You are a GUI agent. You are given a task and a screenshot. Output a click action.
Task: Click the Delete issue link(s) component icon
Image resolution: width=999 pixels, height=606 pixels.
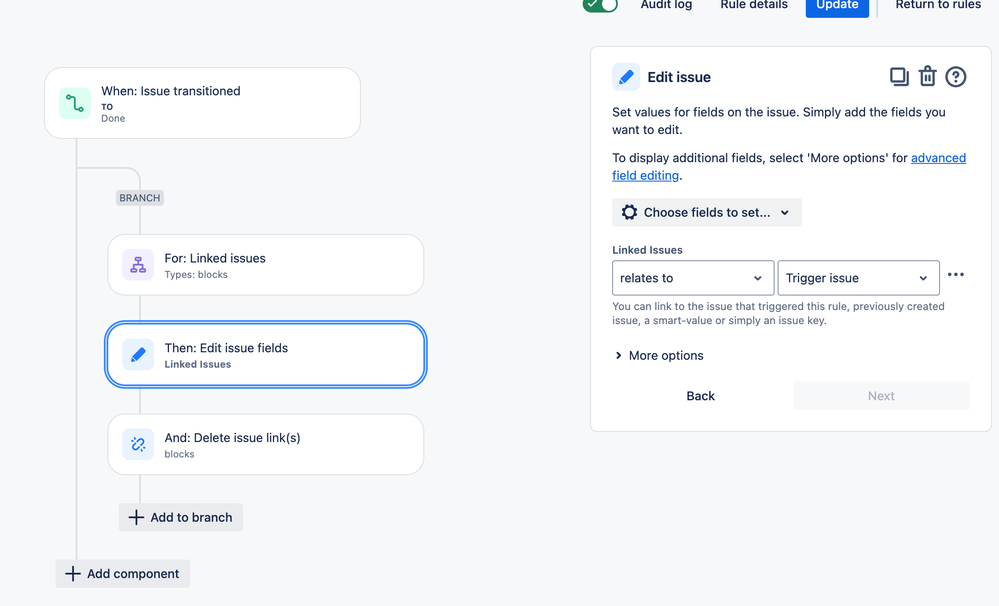[x=137, y=443]
